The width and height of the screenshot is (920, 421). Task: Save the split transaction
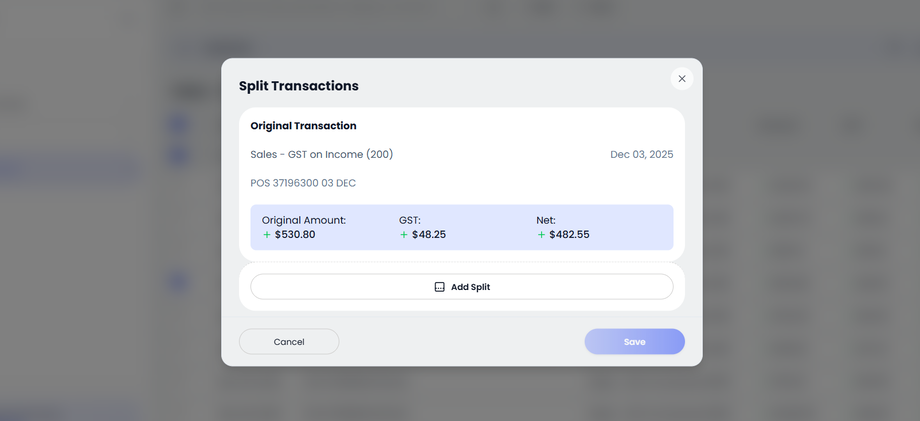(x=634, y=342)
